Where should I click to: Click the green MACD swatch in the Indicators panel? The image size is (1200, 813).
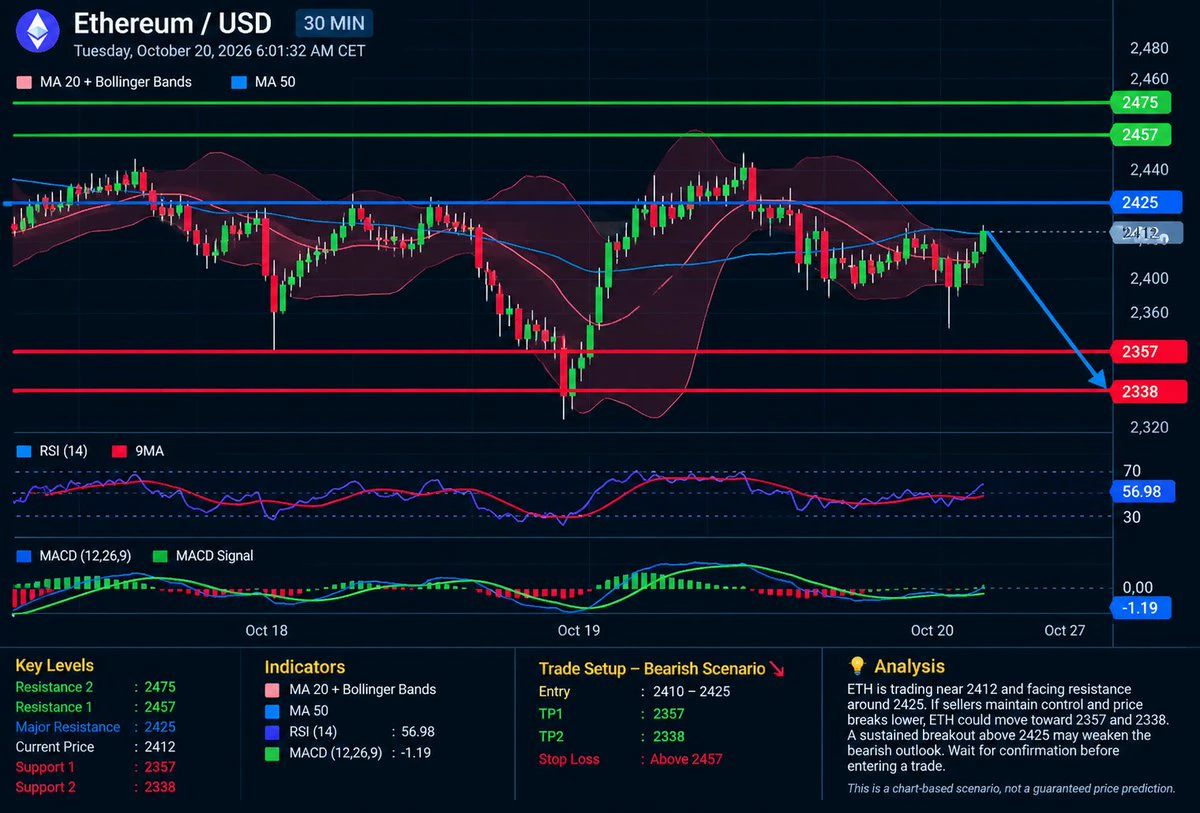coord(272,752)
